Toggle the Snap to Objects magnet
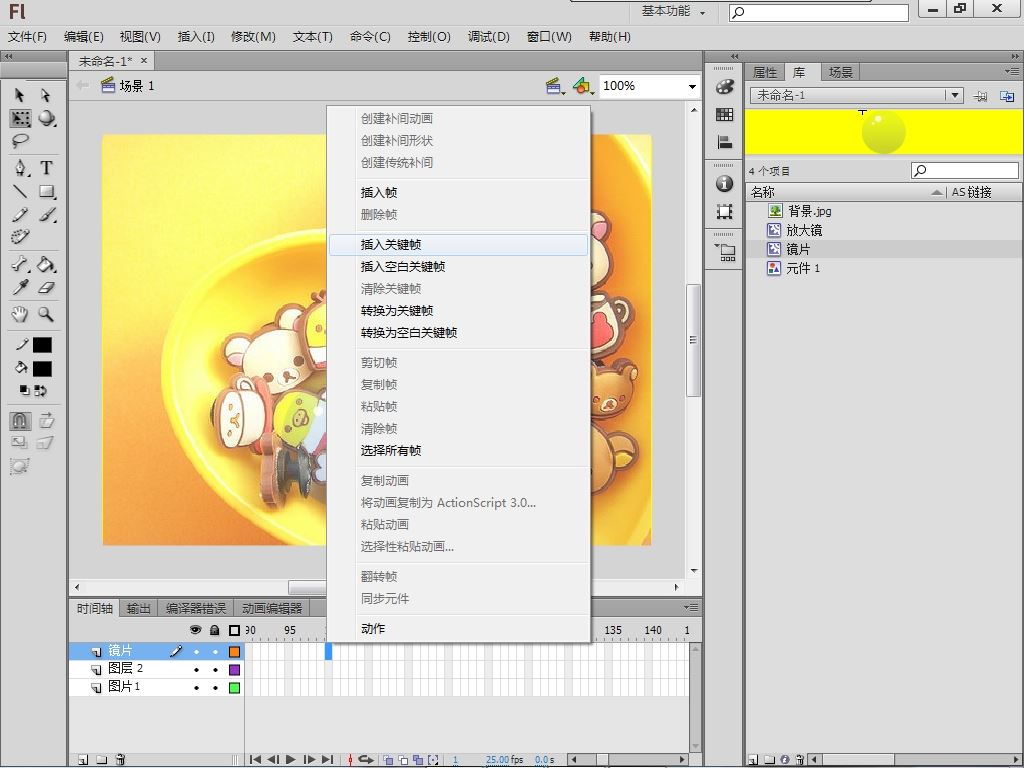The image size is (1024, 768). (x=20, y=420)
